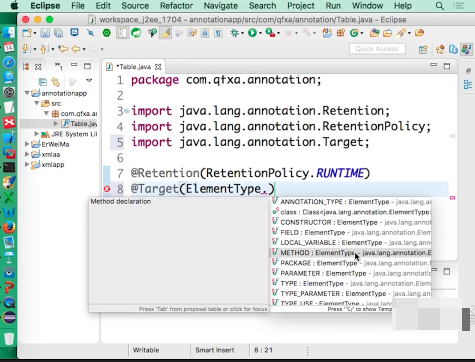The width and height of the screenshot is (475, 362).
Task: Click the New Java Project icon
Action: (x=327, y=33)
